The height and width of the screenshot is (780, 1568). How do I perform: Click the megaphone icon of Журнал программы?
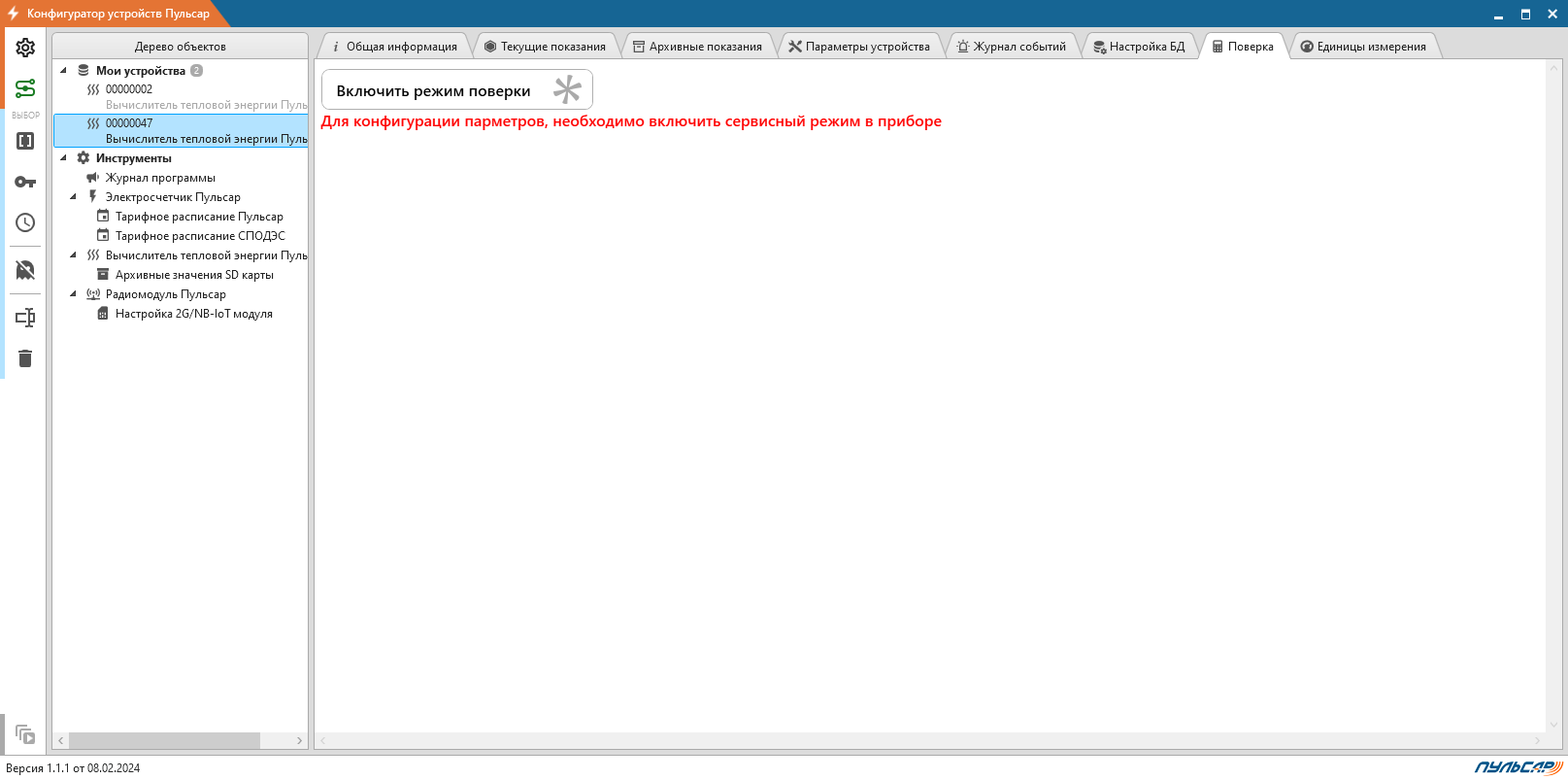(x=93, y=177)
